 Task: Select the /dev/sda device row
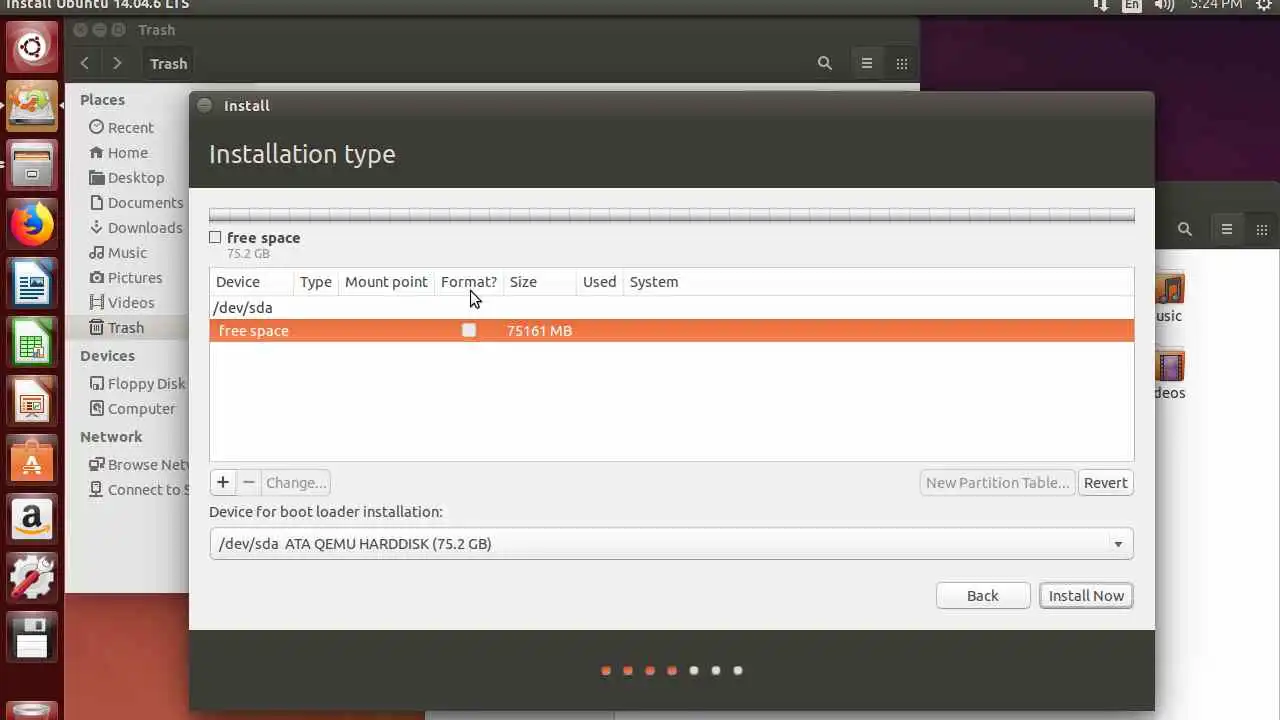672,307
